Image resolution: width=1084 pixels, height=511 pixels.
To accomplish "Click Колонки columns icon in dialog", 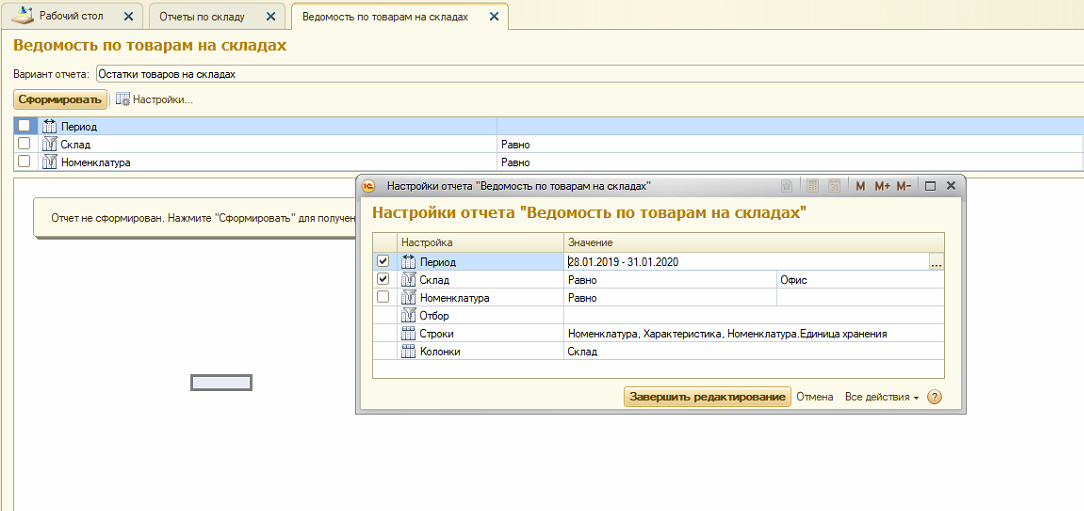I will click(x=408, y=351).
